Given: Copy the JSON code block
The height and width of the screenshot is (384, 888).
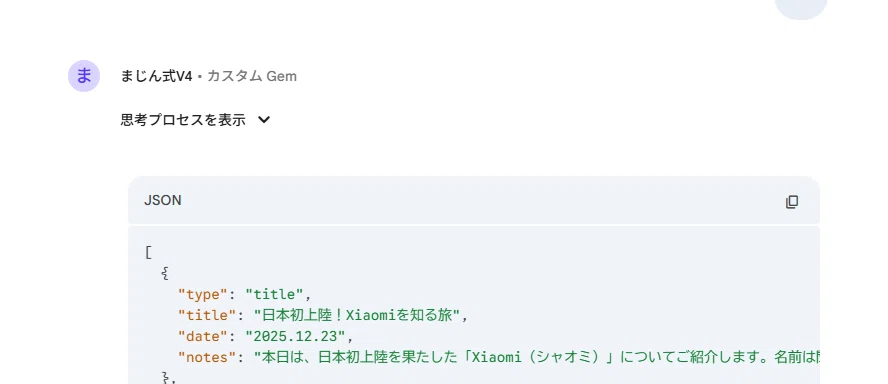Looking at the screenshot, I should coord(792,202).
